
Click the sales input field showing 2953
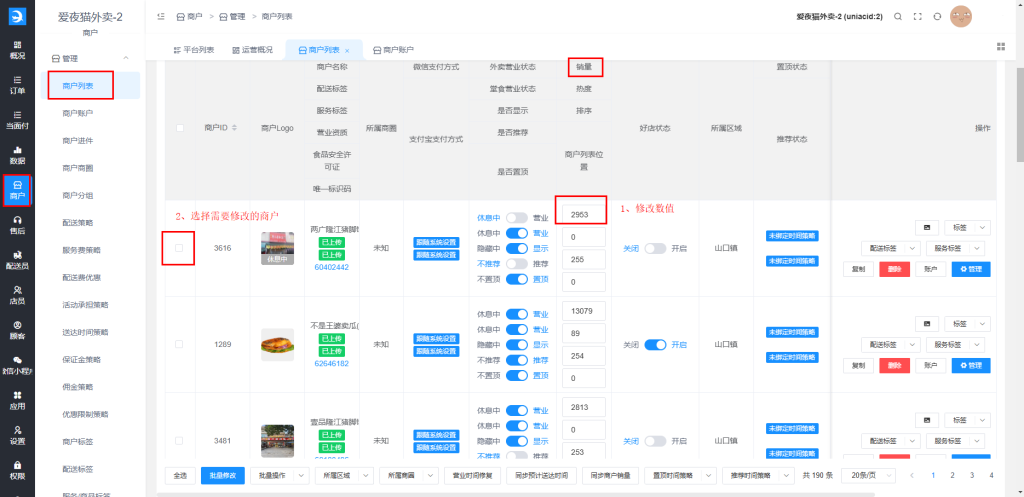pyautogui.click(x=580, y=215)
